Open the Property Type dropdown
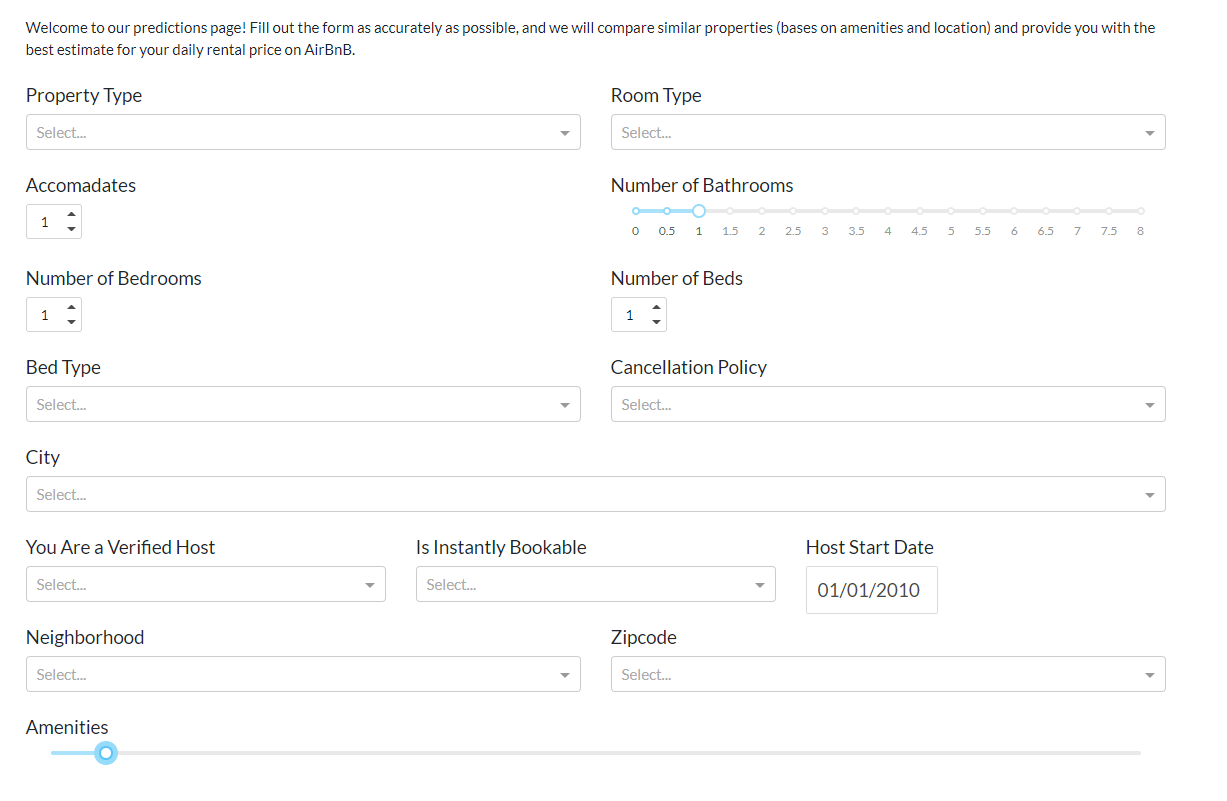 [302, 132]
